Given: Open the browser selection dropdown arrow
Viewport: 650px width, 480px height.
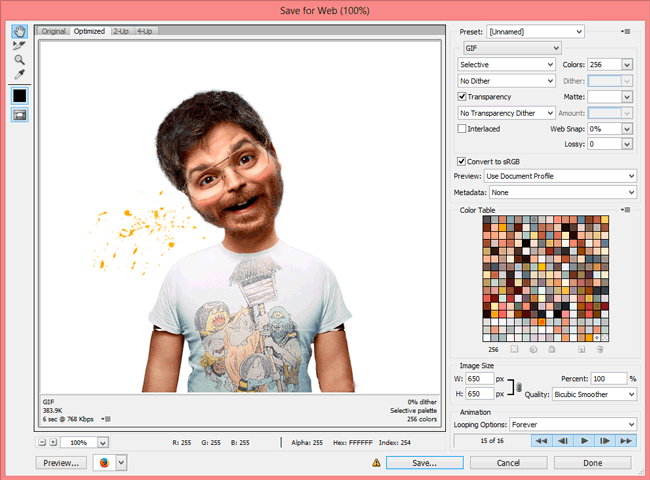Looking at the screenshot, I should pos(121,463).
